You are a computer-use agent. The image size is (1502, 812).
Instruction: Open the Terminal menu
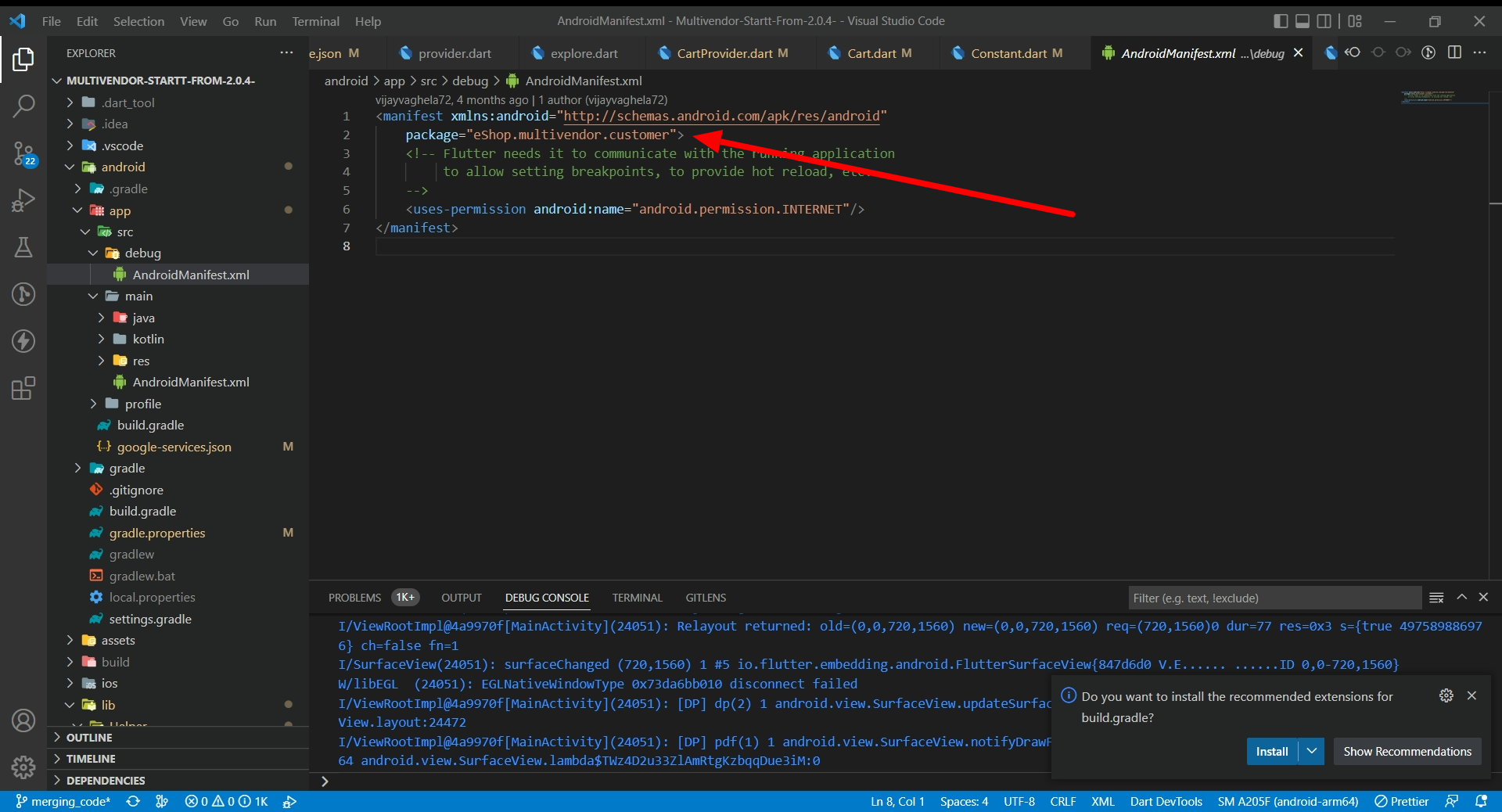[x=315, y=21]
